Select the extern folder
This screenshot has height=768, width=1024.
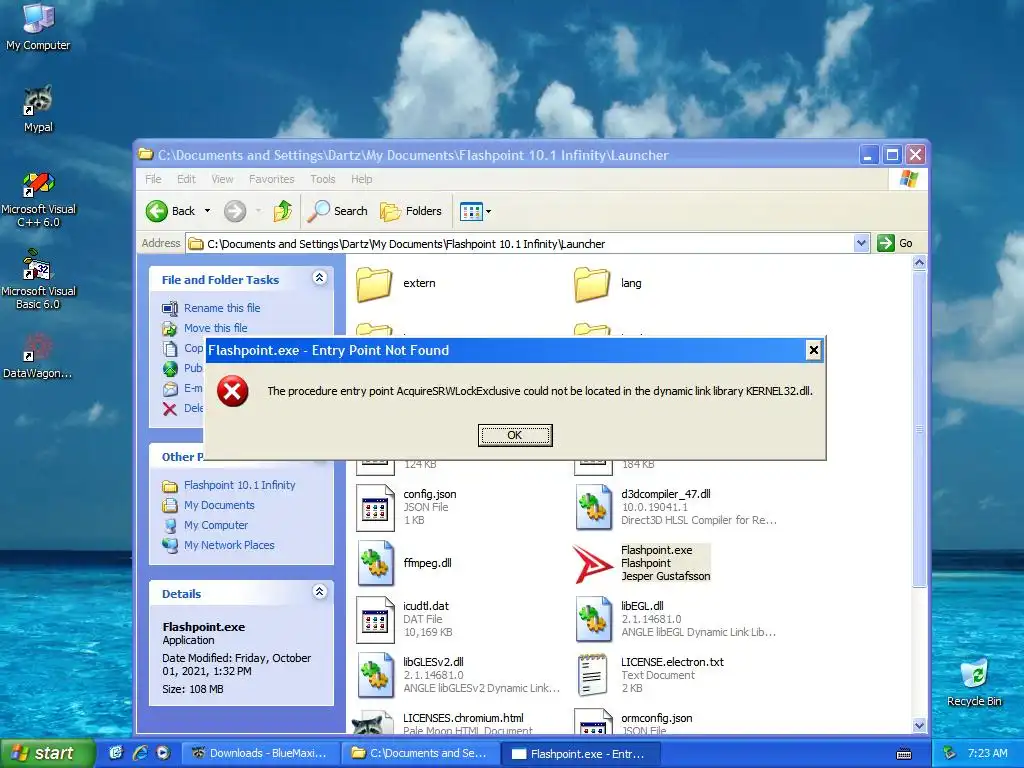[x=374, y=284]
